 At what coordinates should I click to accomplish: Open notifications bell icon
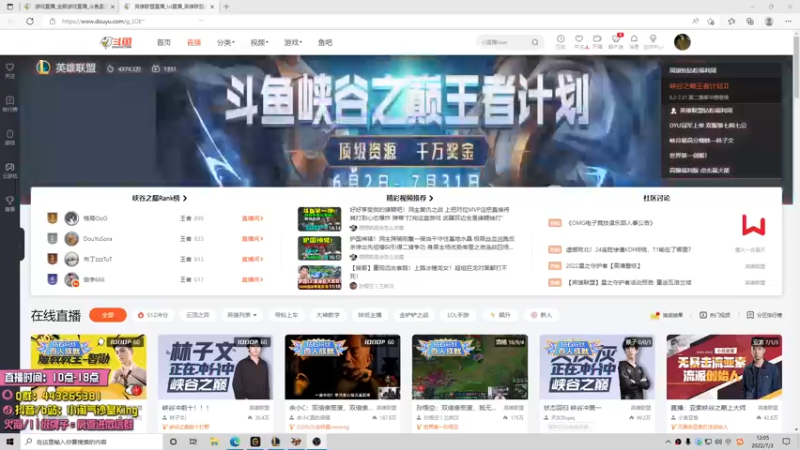(x=634, y=39)
